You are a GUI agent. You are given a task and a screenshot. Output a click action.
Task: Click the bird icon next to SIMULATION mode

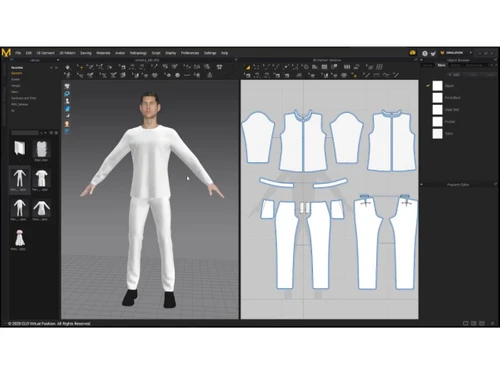point(433,53)
